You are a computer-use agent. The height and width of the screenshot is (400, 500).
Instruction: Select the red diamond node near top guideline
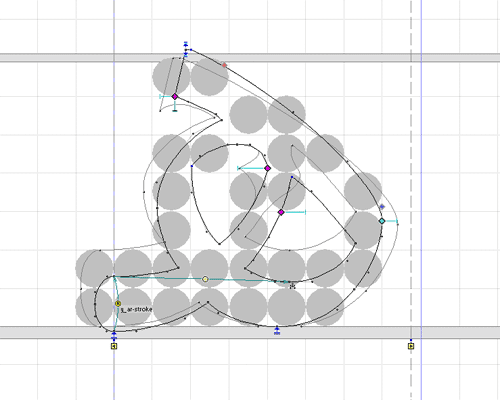tap(224, 65)
